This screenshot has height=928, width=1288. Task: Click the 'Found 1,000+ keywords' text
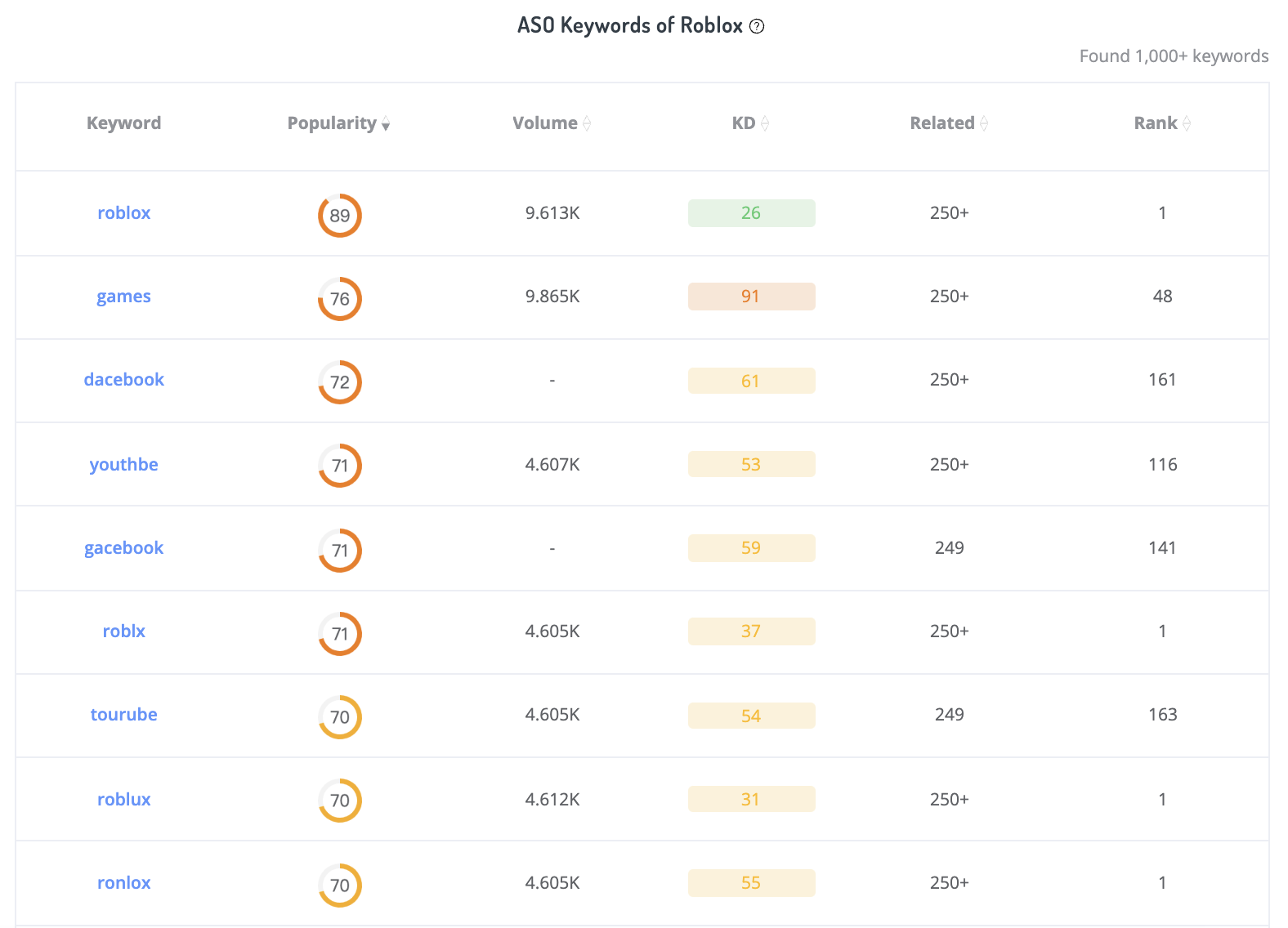(x=1174, y=56)
